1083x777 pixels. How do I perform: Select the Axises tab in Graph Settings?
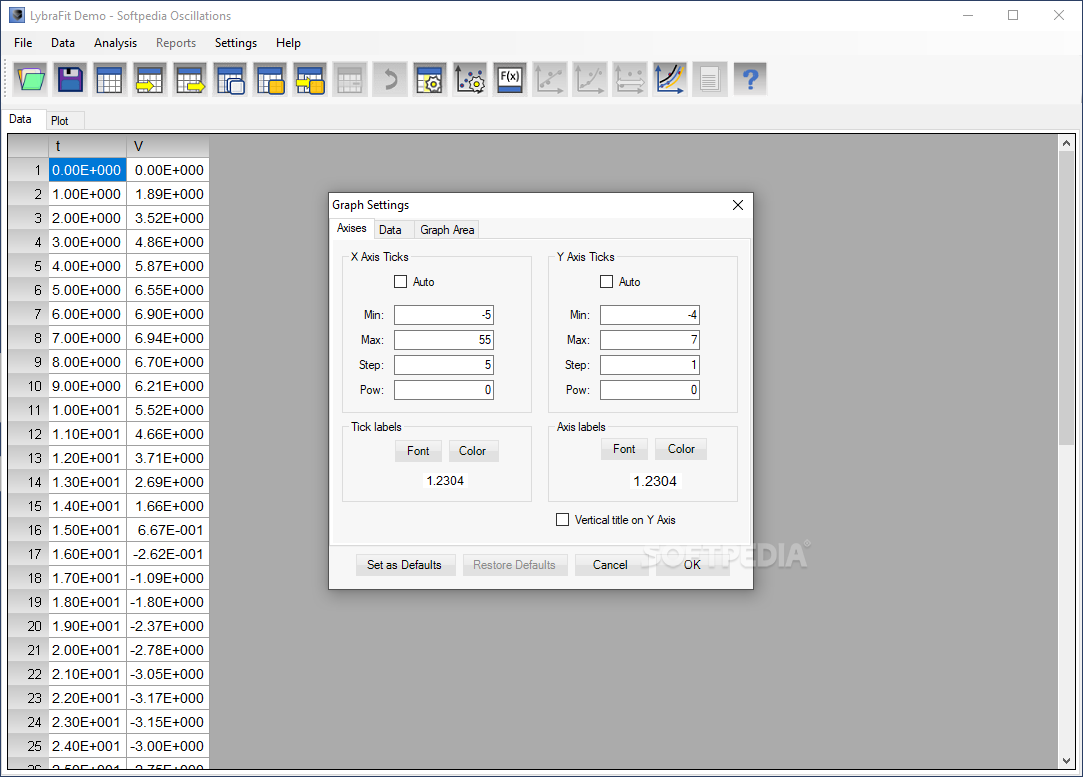click(352, 228)
